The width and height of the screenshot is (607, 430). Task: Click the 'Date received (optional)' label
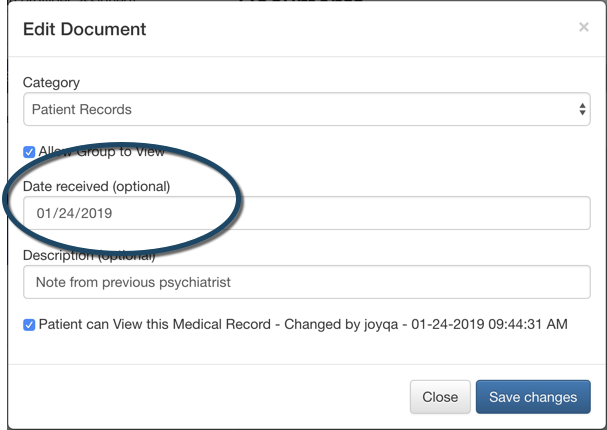coord(96,186)
